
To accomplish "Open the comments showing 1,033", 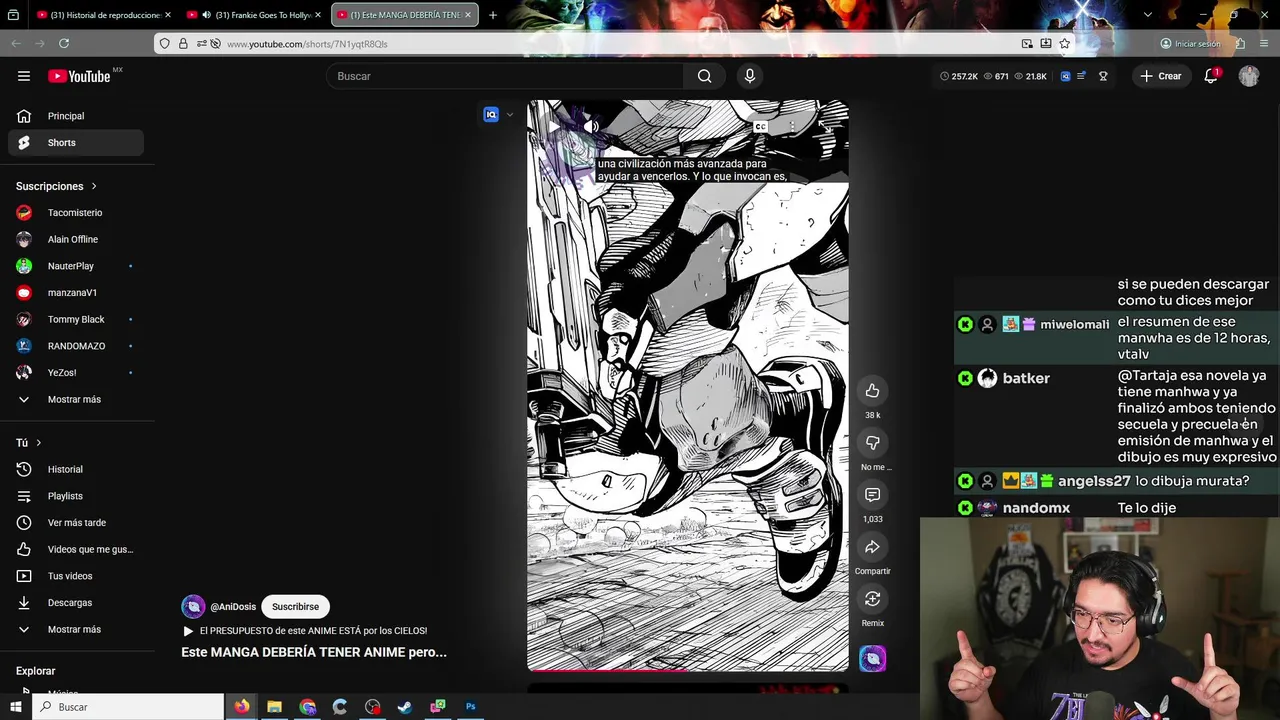I will point(873,495).
